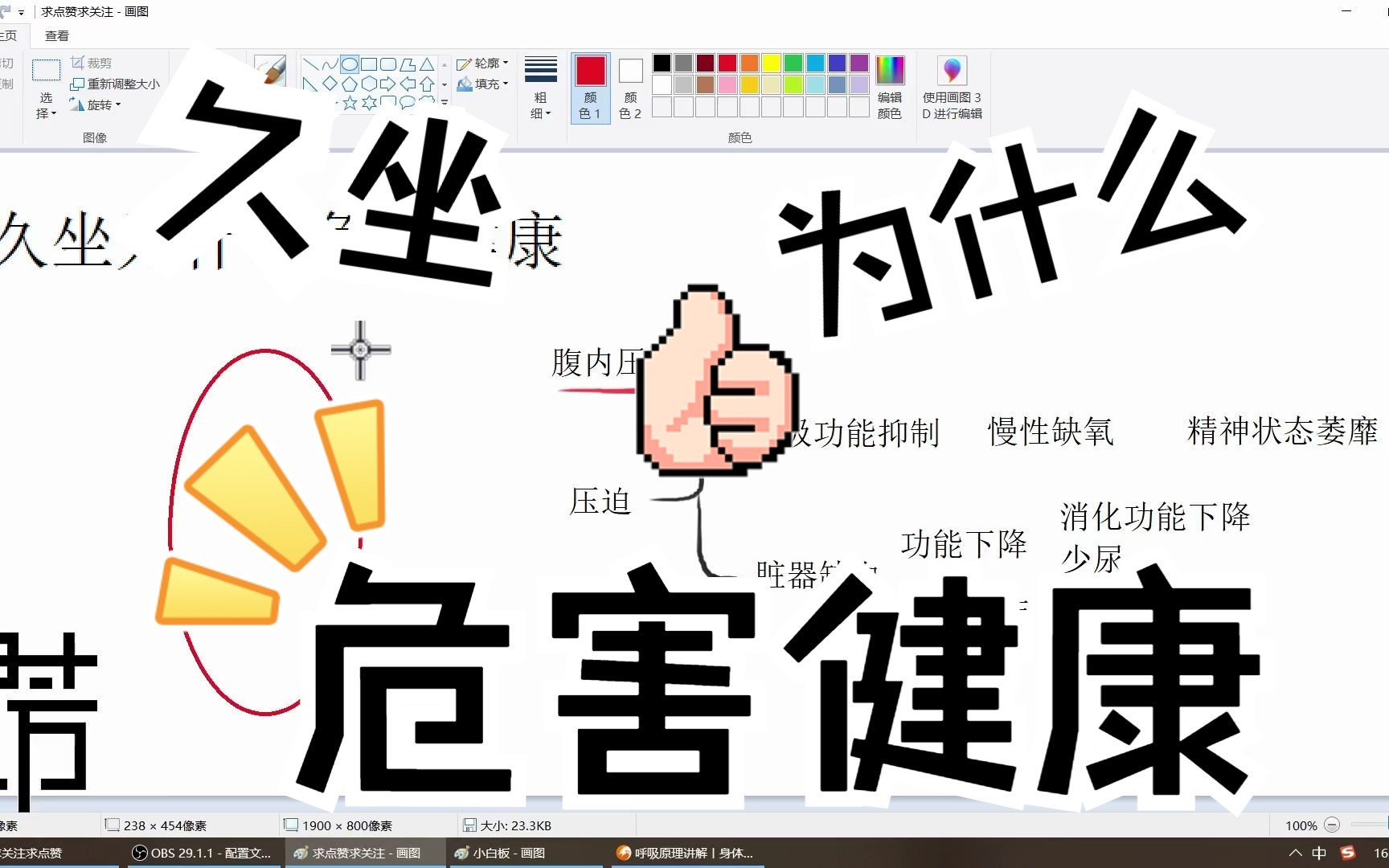1389x868 pixels.
Task: Pick the yellow color swatch
Action: [x=771, y=63]
